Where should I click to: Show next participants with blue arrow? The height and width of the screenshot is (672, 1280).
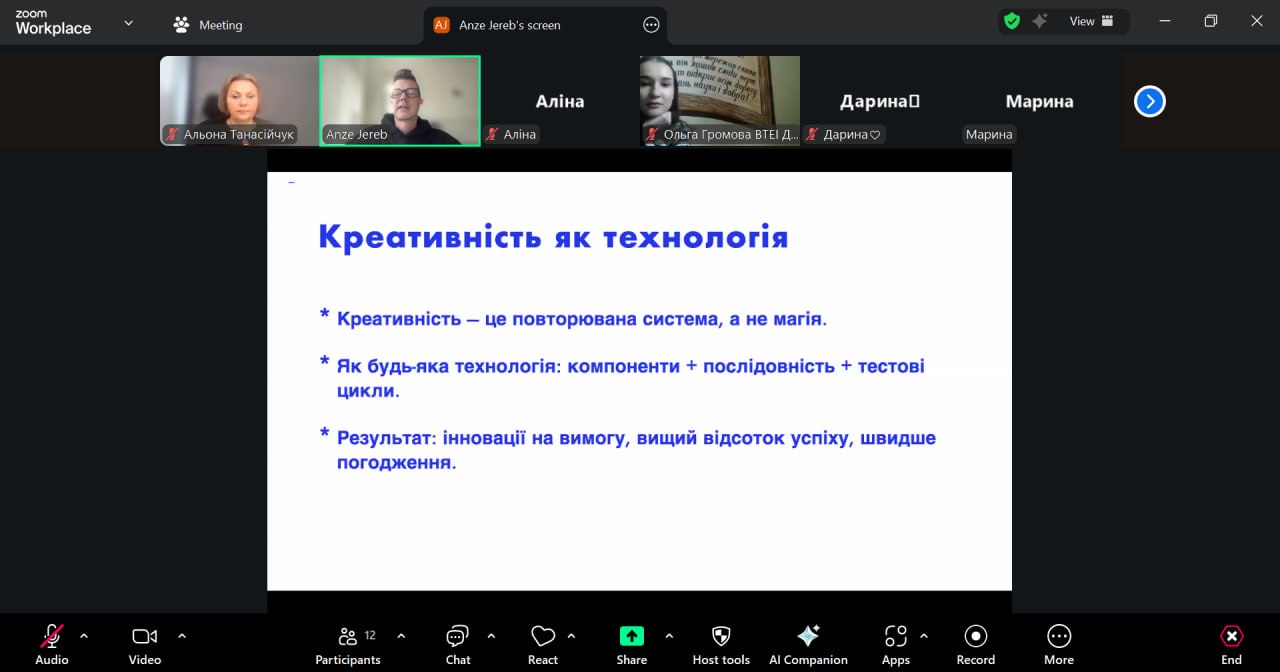point(1149,101)
